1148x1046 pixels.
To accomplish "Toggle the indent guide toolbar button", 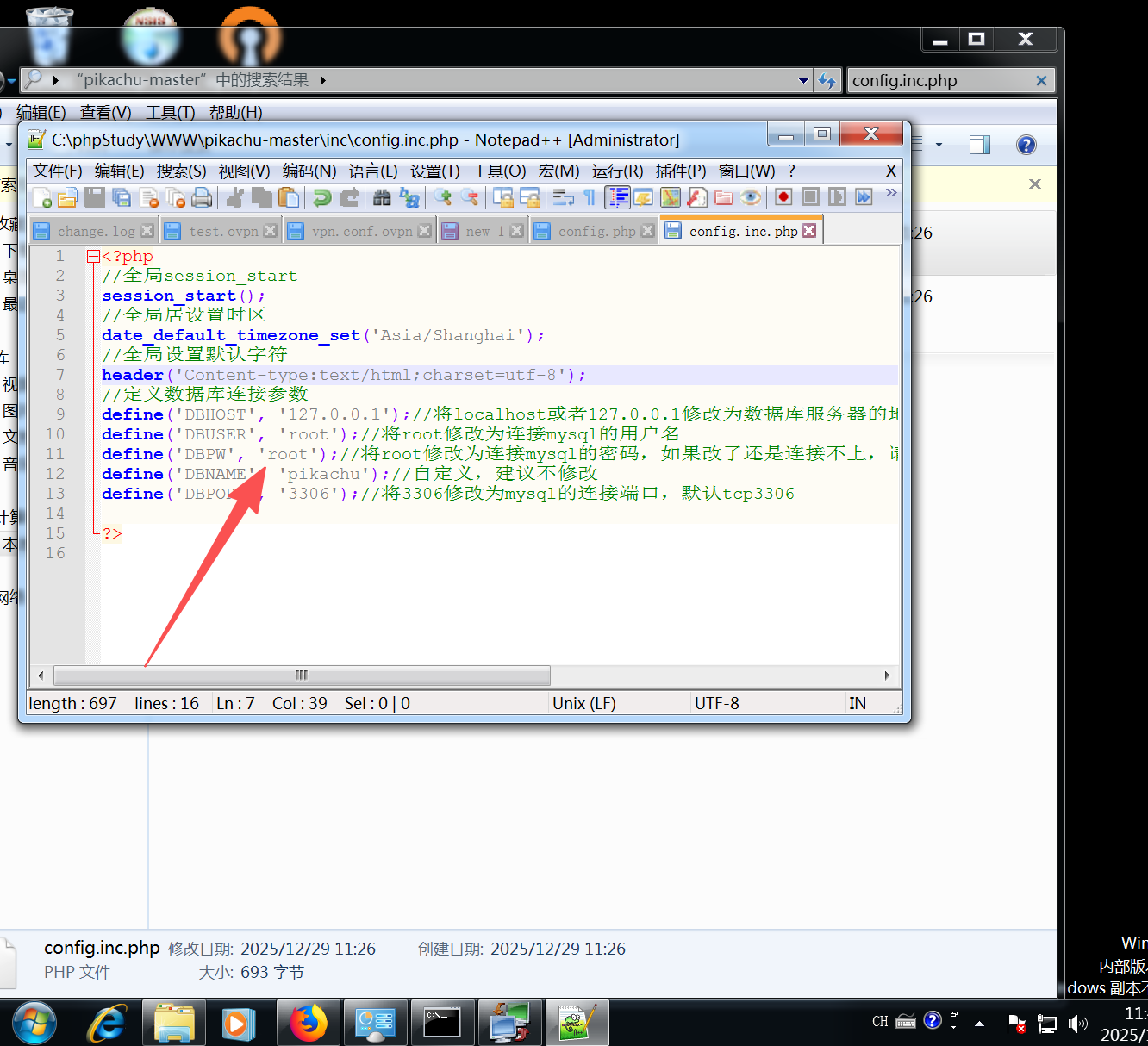I will (617, 197).
